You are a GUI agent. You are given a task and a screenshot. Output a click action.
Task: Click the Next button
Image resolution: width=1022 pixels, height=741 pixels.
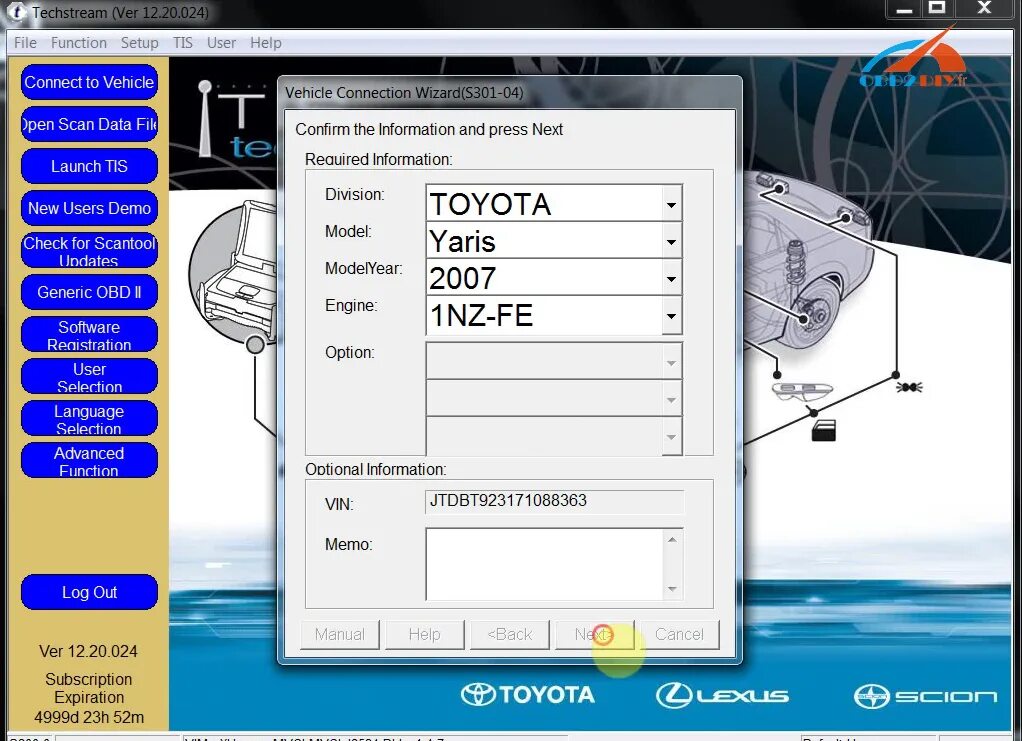pyautogui.click(x=594, y=634)
